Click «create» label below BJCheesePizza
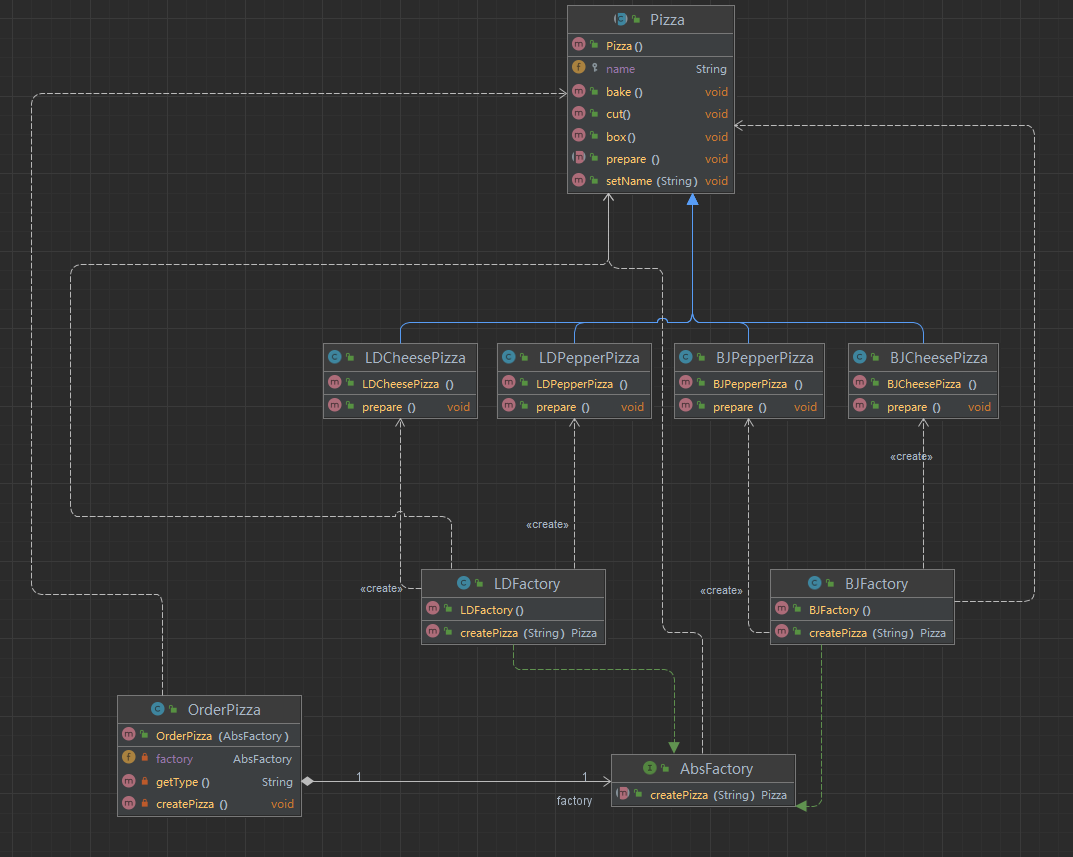 [x=911, y=457]
